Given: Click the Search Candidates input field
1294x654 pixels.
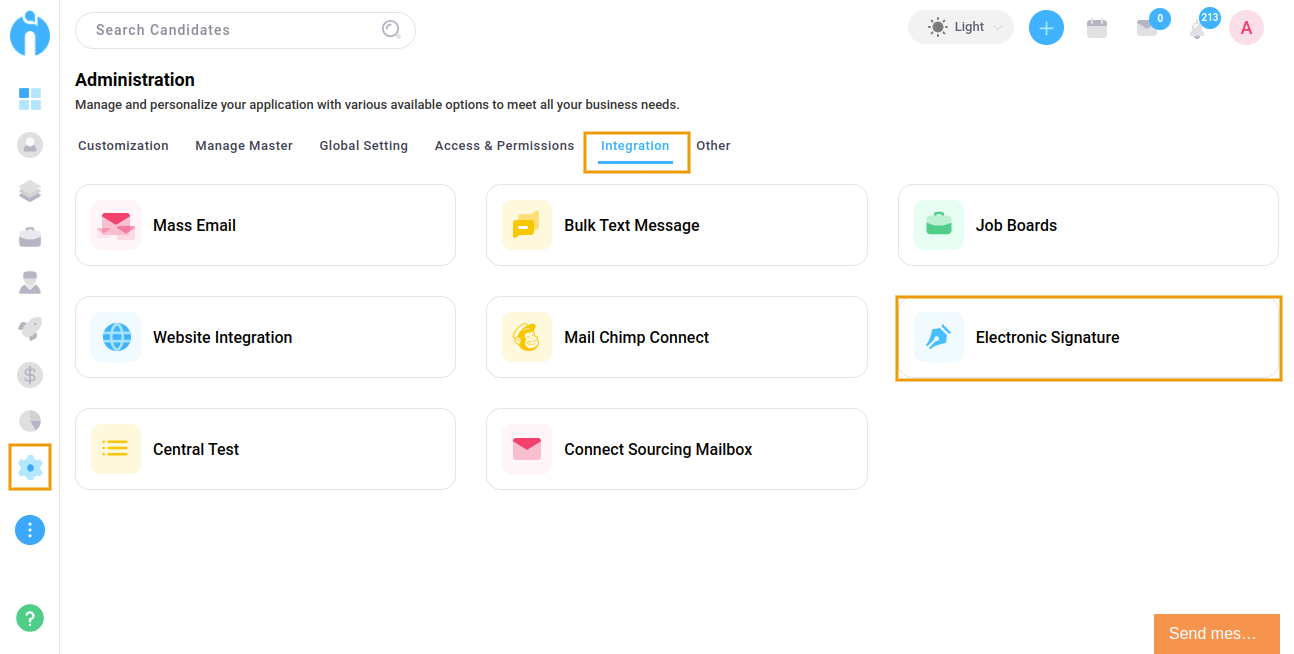Looking at the screenshot, I should [235, 30].
